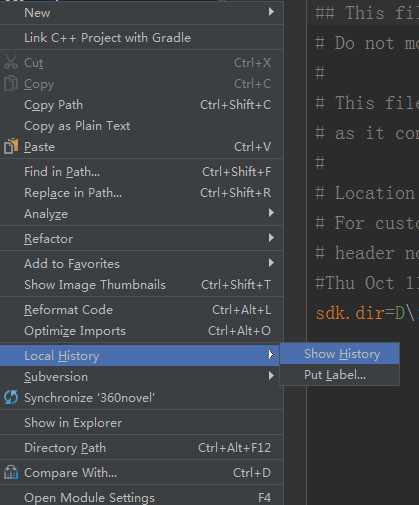Select Copy as Plain Text

point(142,126)
